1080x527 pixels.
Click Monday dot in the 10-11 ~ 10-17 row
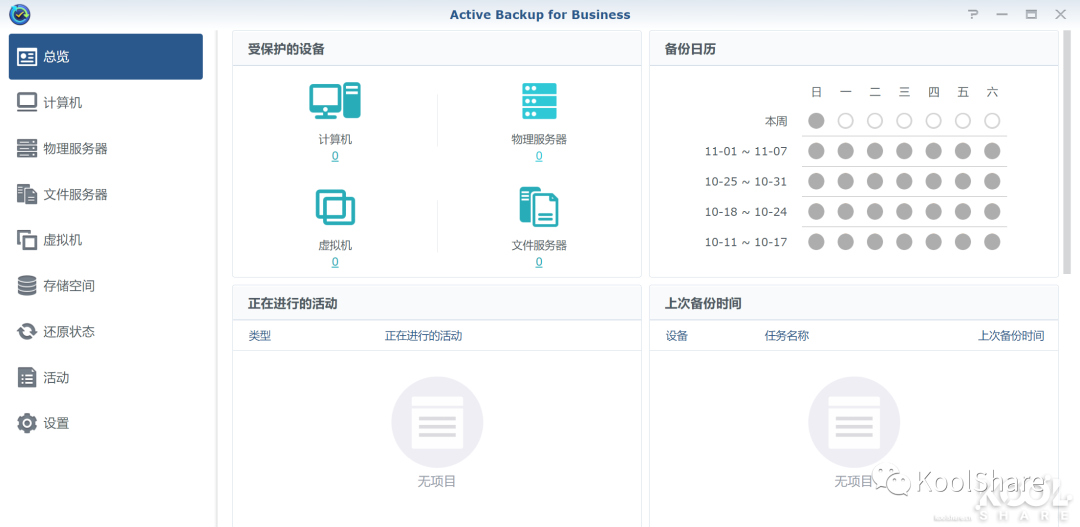pos(846,242)
